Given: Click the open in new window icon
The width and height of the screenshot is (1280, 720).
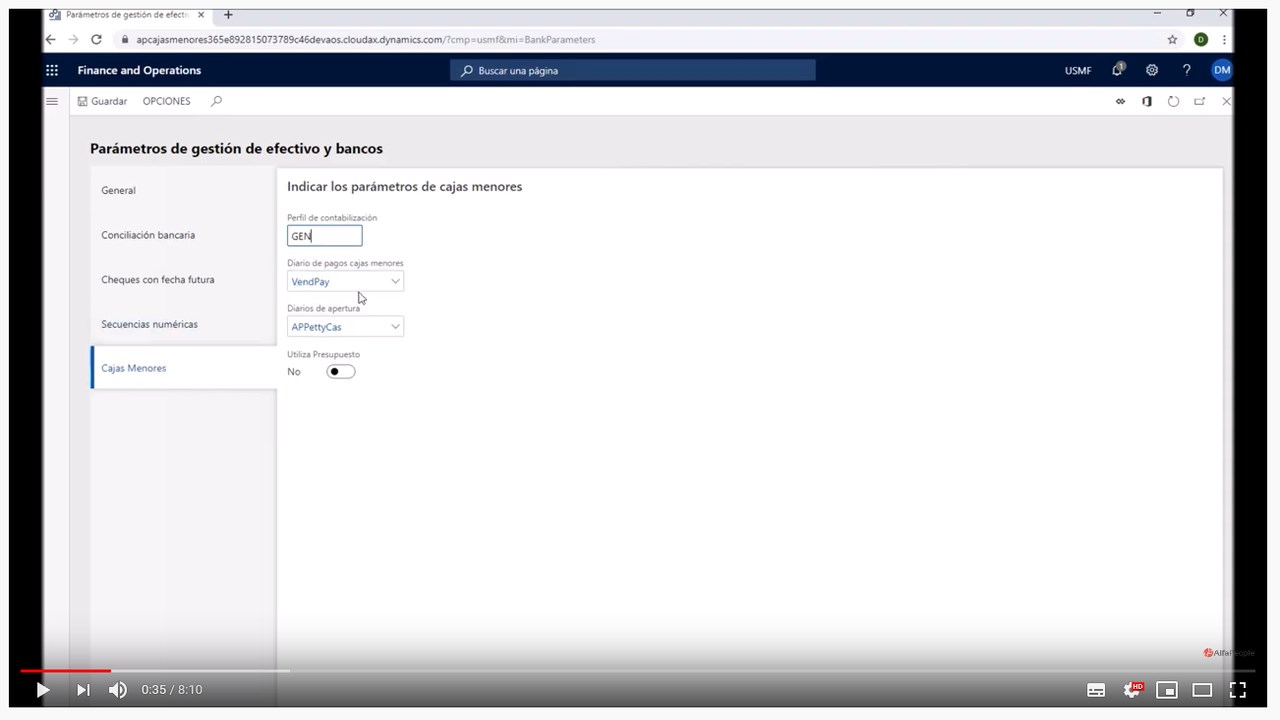Looking at the screenshot, I should point(1200,101).
